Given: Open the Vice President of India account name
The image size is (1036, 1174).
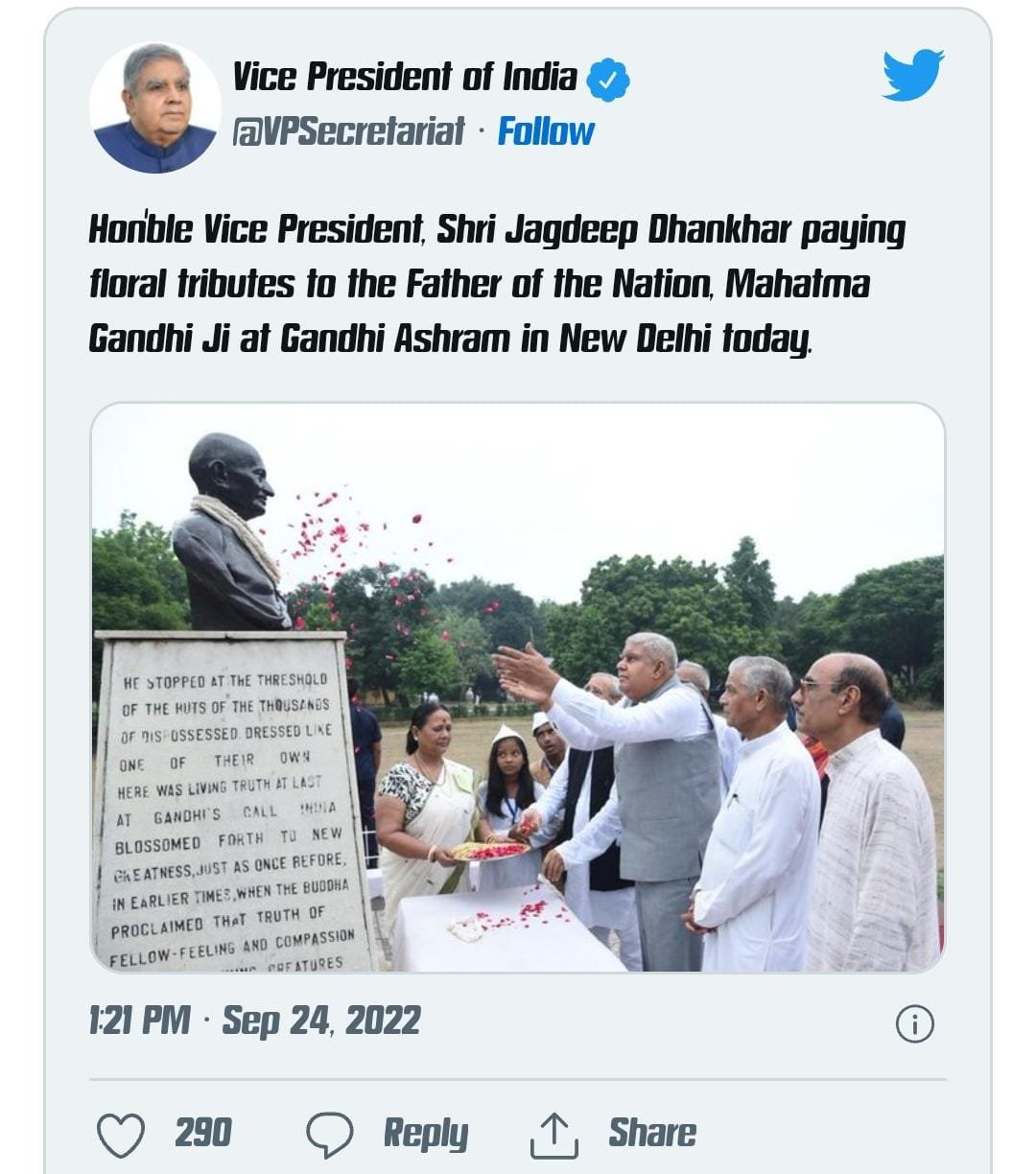Looking at the screenshot, I should (x=405, y=78).
